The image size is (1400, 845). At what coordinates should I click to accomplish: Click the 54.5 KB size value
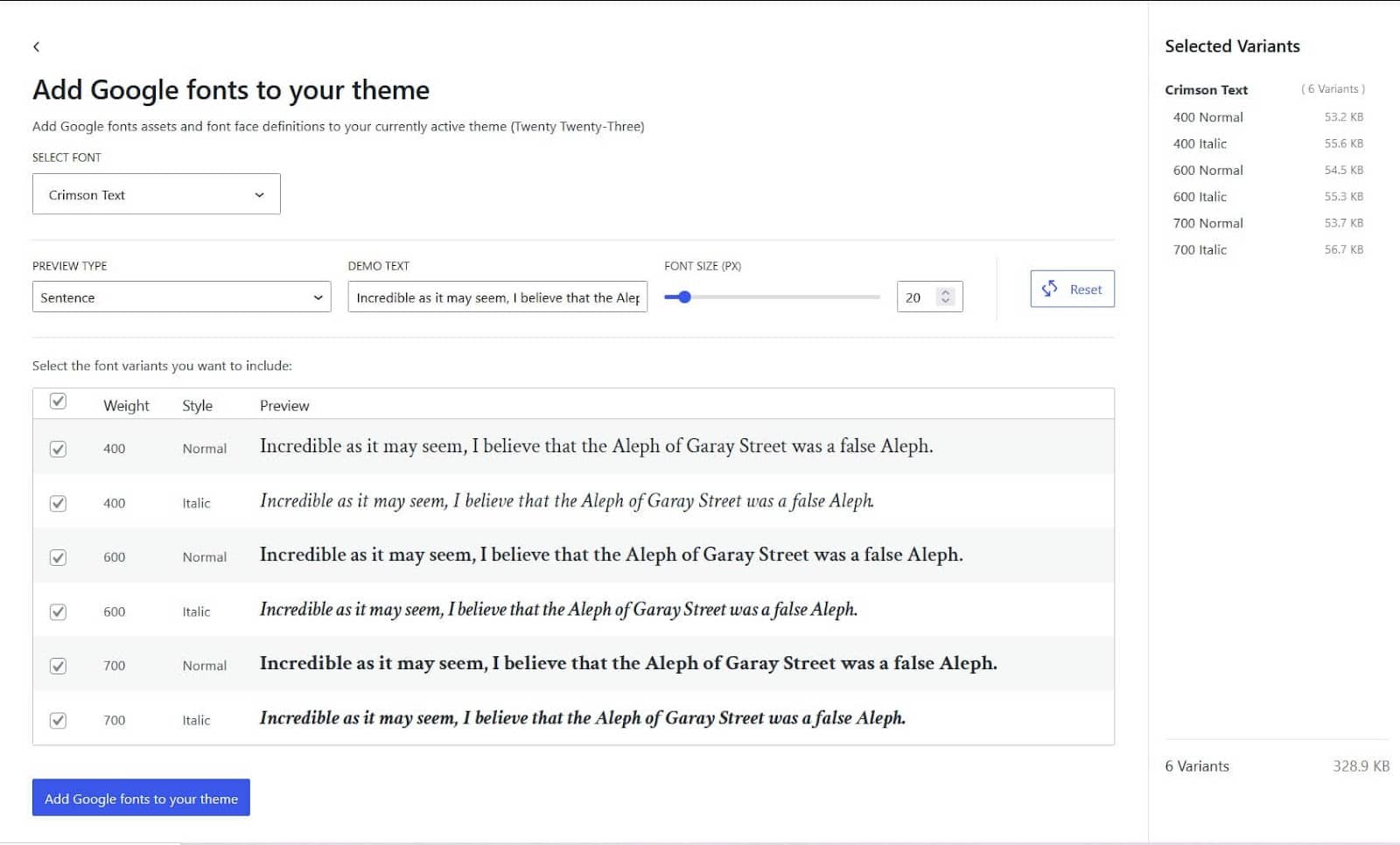pyautogui.click(x=1343, y=170)
